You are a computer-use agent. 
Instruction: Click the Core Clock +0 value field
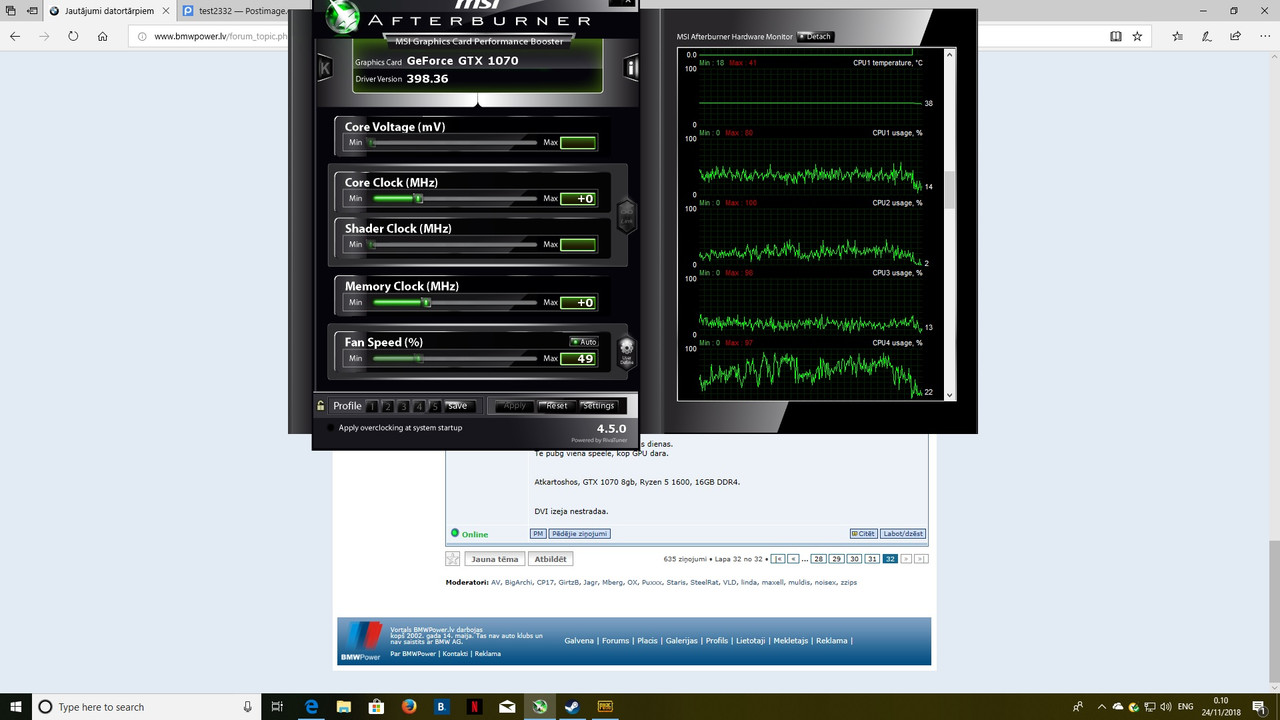pos(578,199)
